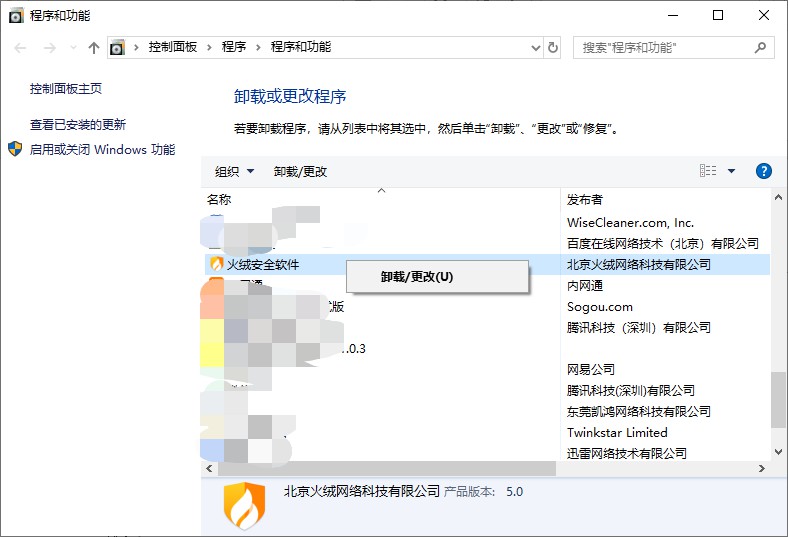Select 东莞凯鸿网络科技有限公司 row
This screenshot has height=537, width=788.
(x=639, y=411)
